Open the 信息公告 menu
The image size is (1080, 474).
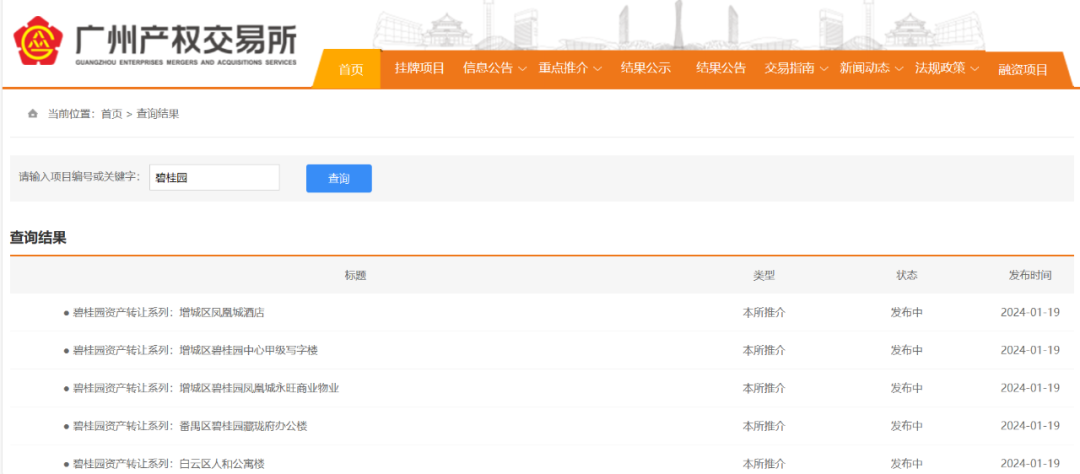click(488, 68)
